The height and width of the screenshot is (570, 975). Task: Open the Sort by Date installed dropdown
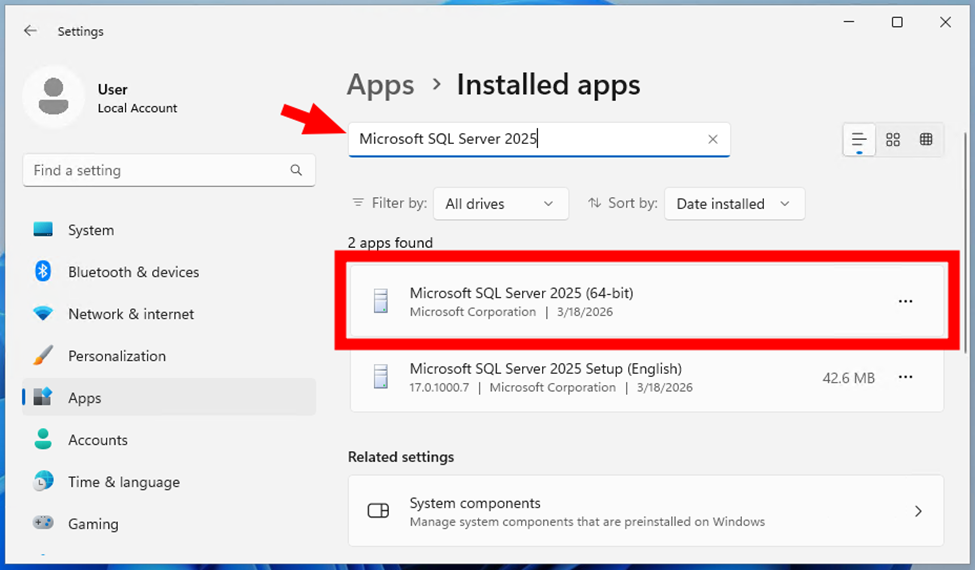coord(733,204)
